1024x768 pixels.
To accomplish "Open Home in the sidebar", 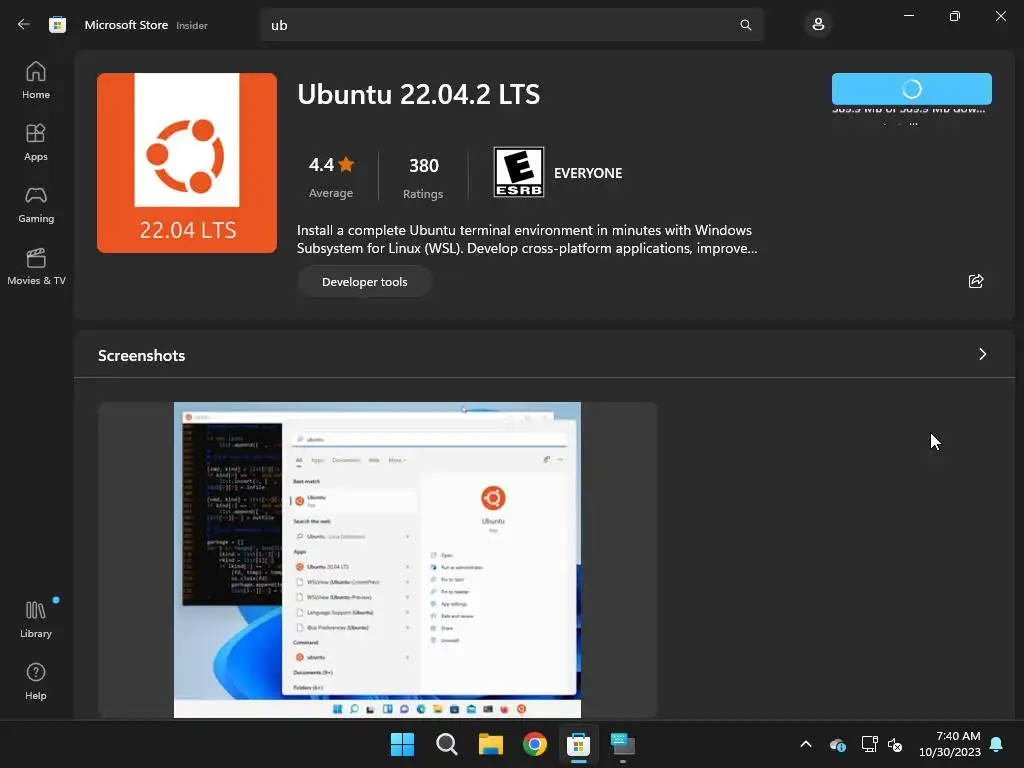I will [x=36, y=80].
